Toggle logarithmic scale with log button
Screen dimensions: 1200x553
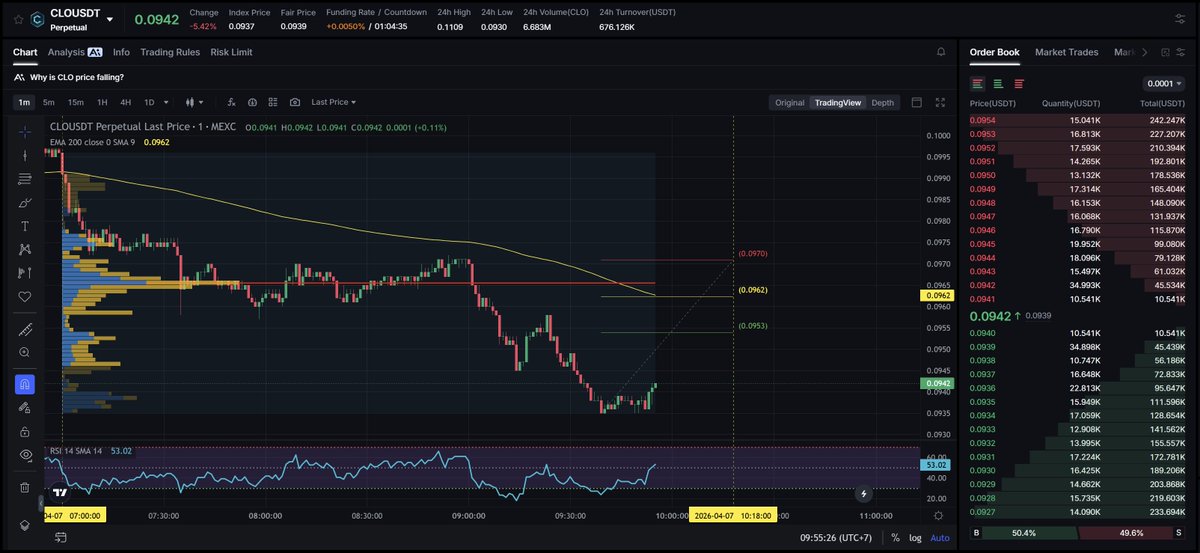[x=914, y=537]
